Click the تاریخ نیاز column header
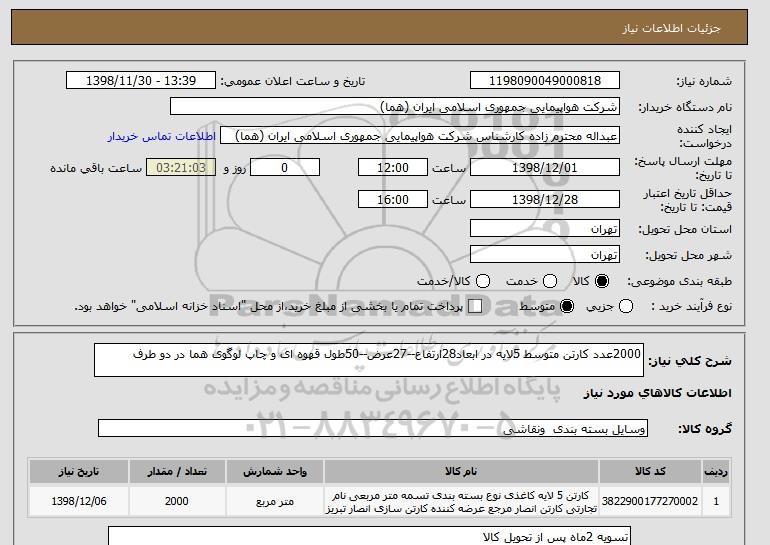770x545 pixels. click(x=79, y=471)
